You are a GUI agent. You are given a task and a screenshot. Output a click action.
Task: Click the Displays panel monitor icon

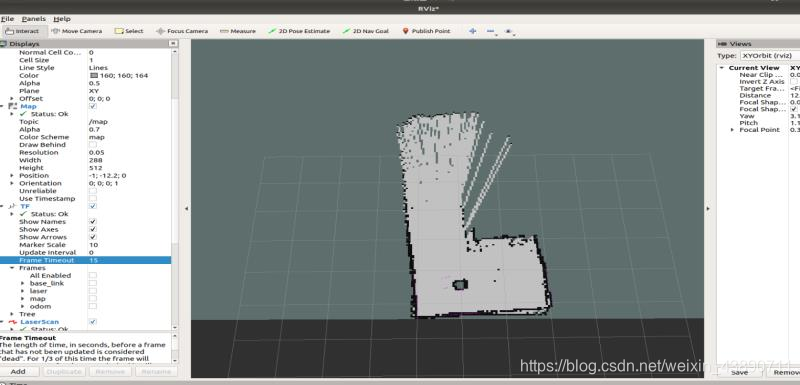pos(4,44)
